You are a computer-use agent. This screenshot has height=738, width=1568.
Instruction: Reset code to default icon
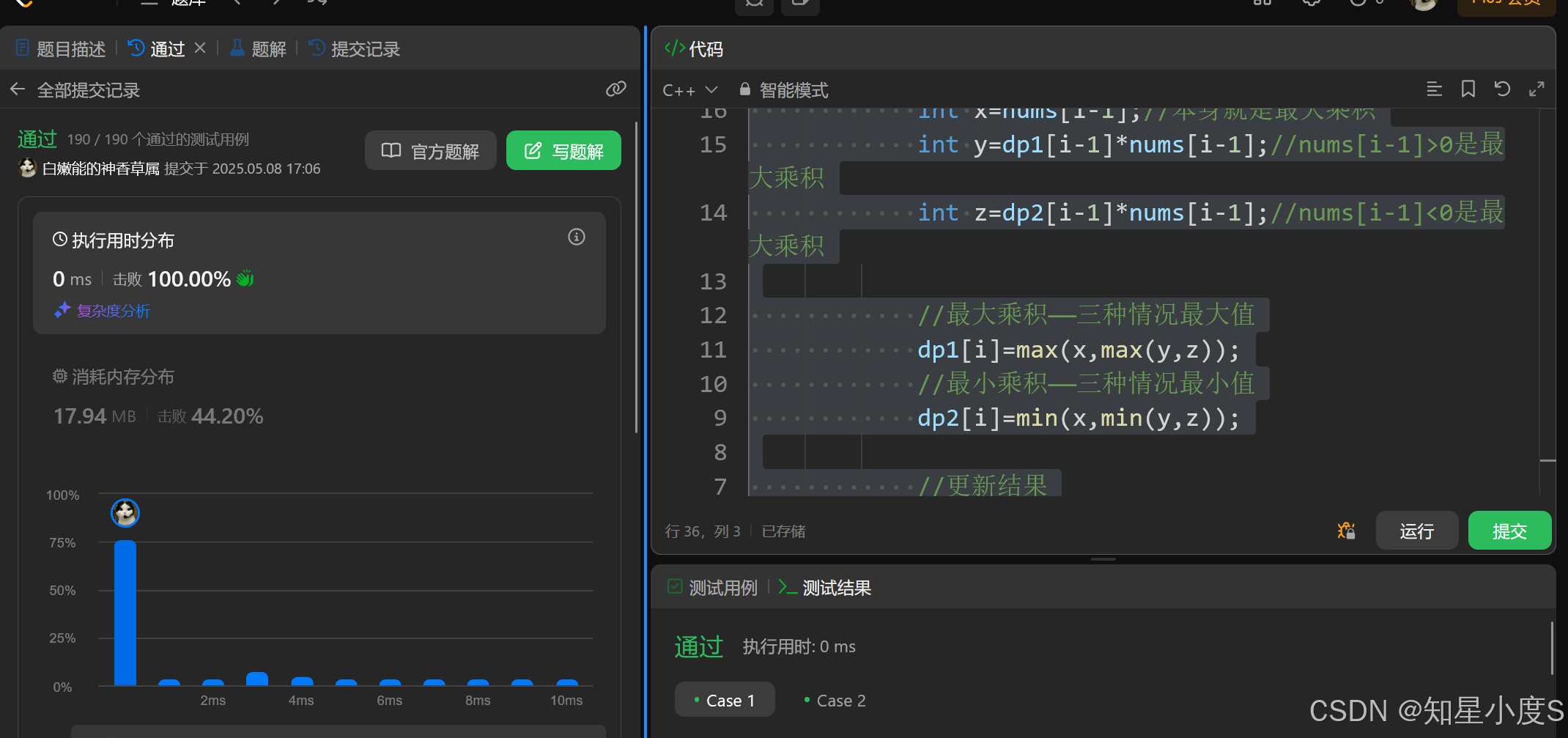pyautogui.click(x=1502, y=89)
